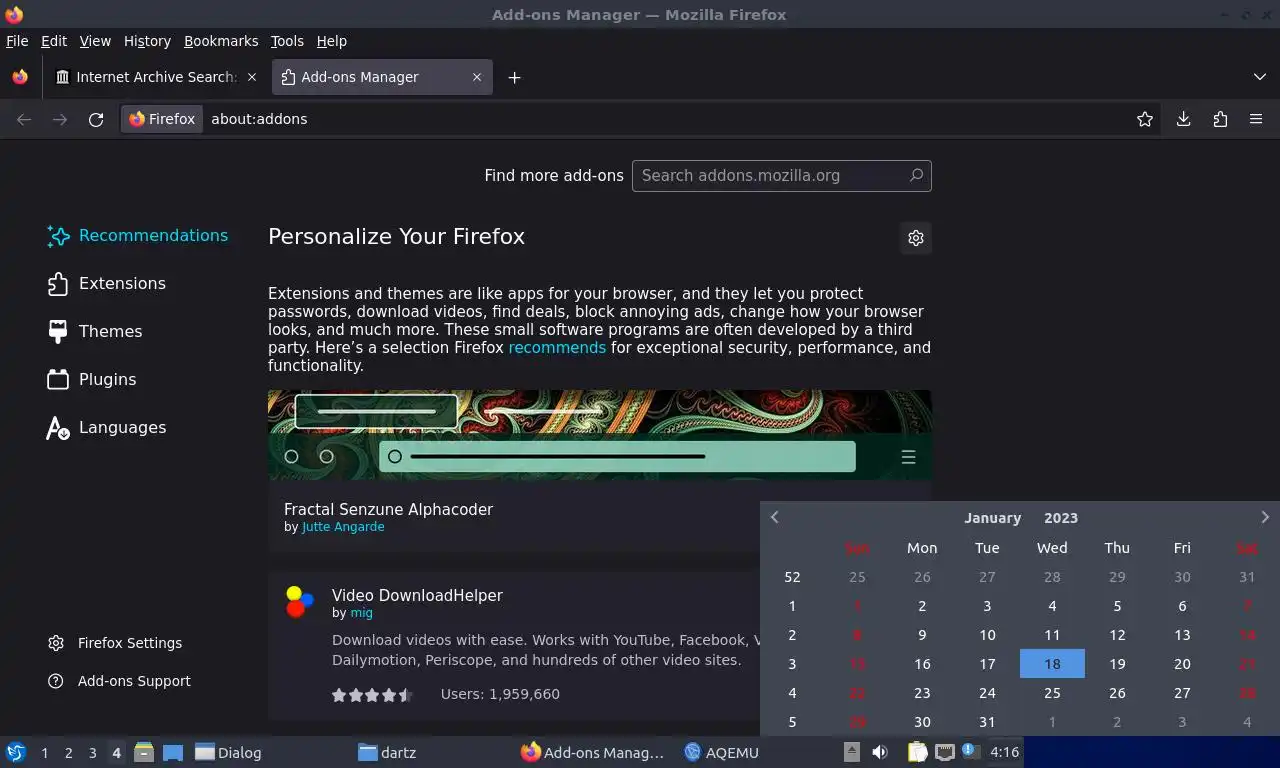Open the Dialog window from the taskbar

[x=228, y=752]
